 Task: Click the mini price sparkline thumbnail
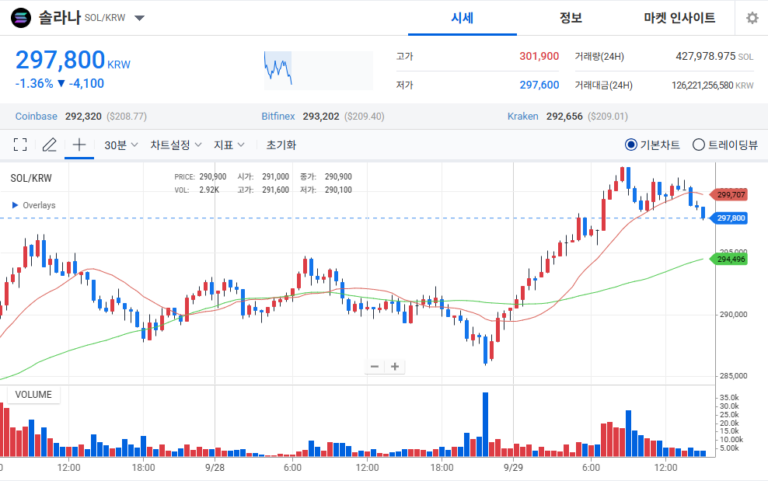[x=318, y=71]
